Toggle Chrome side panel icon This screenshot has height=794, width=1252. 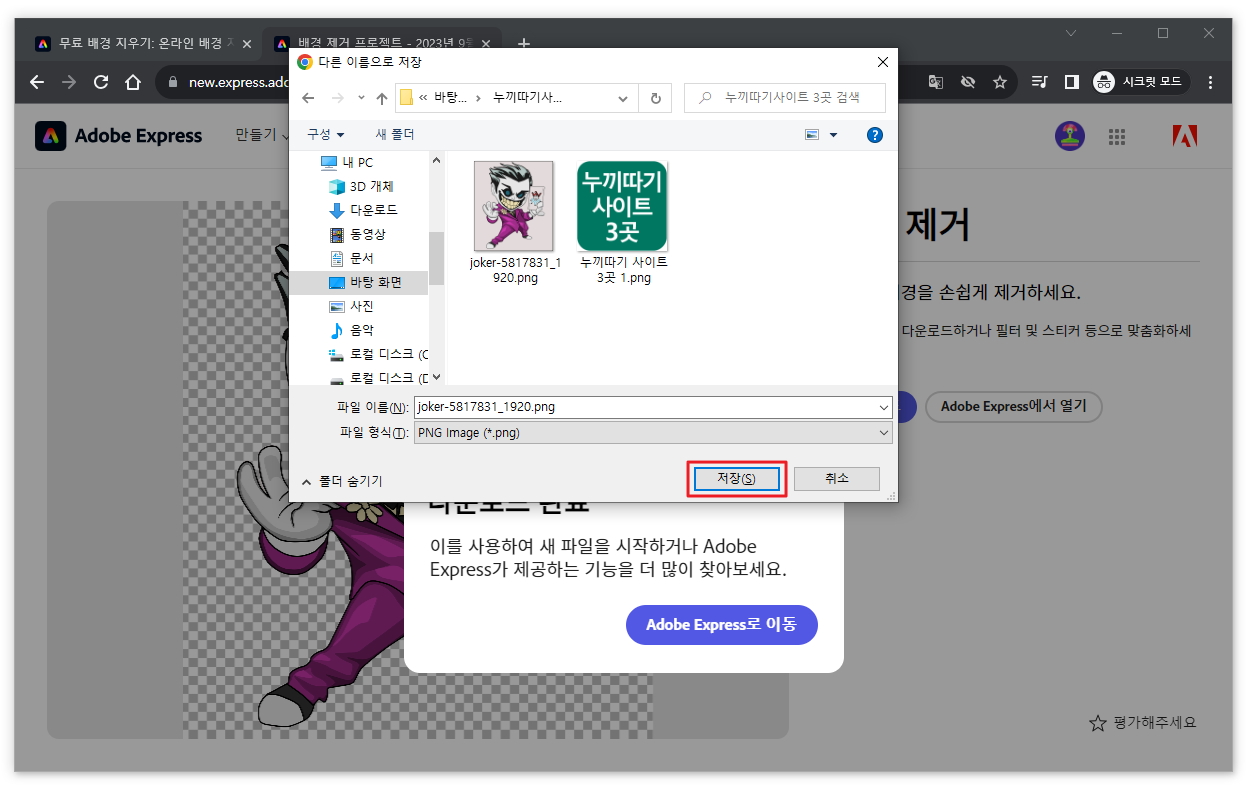[1072, 82]
